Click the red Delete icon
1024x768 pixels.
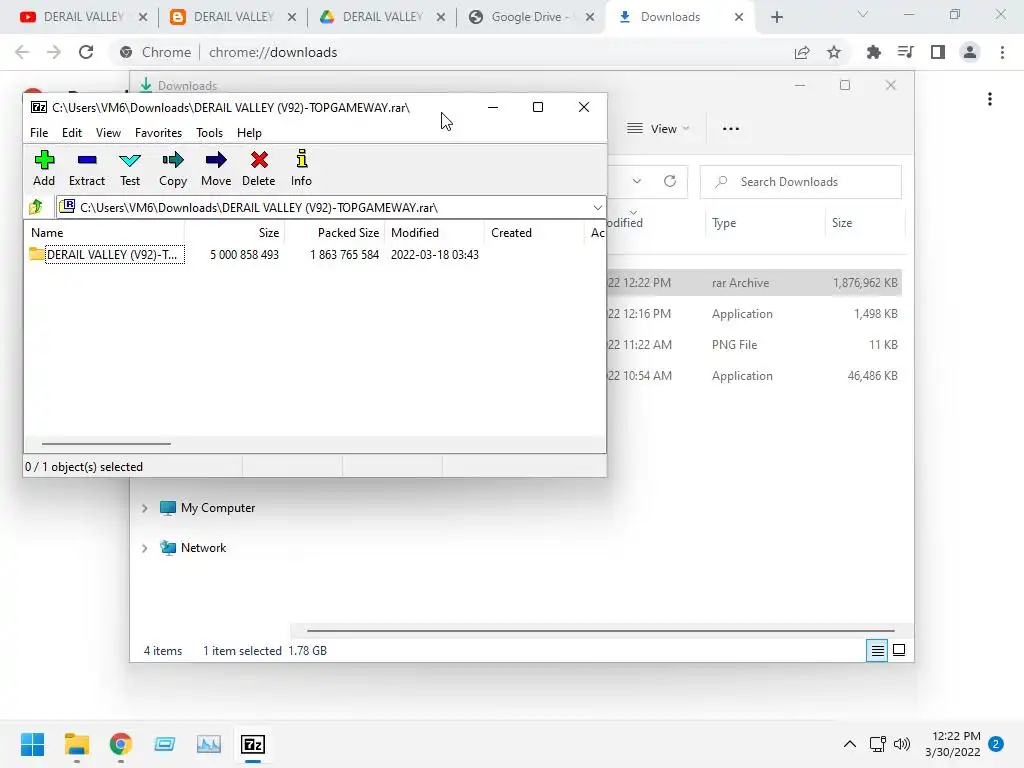(x=259, y=168)
